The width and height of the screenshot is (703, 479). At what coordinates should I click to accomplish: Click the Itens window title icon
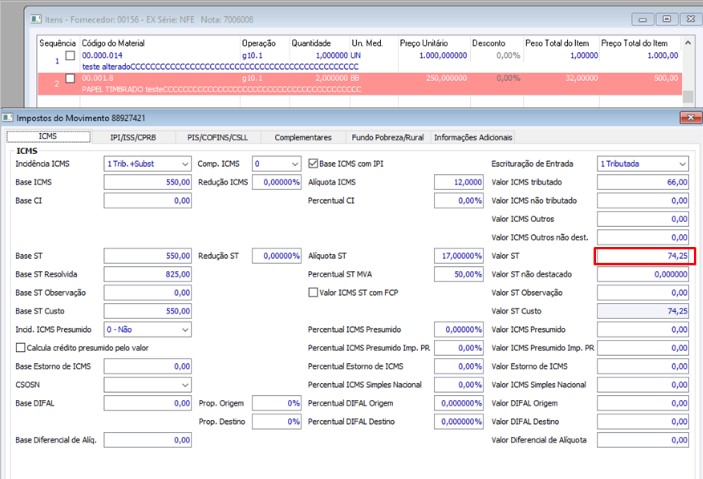pos(36,19)
